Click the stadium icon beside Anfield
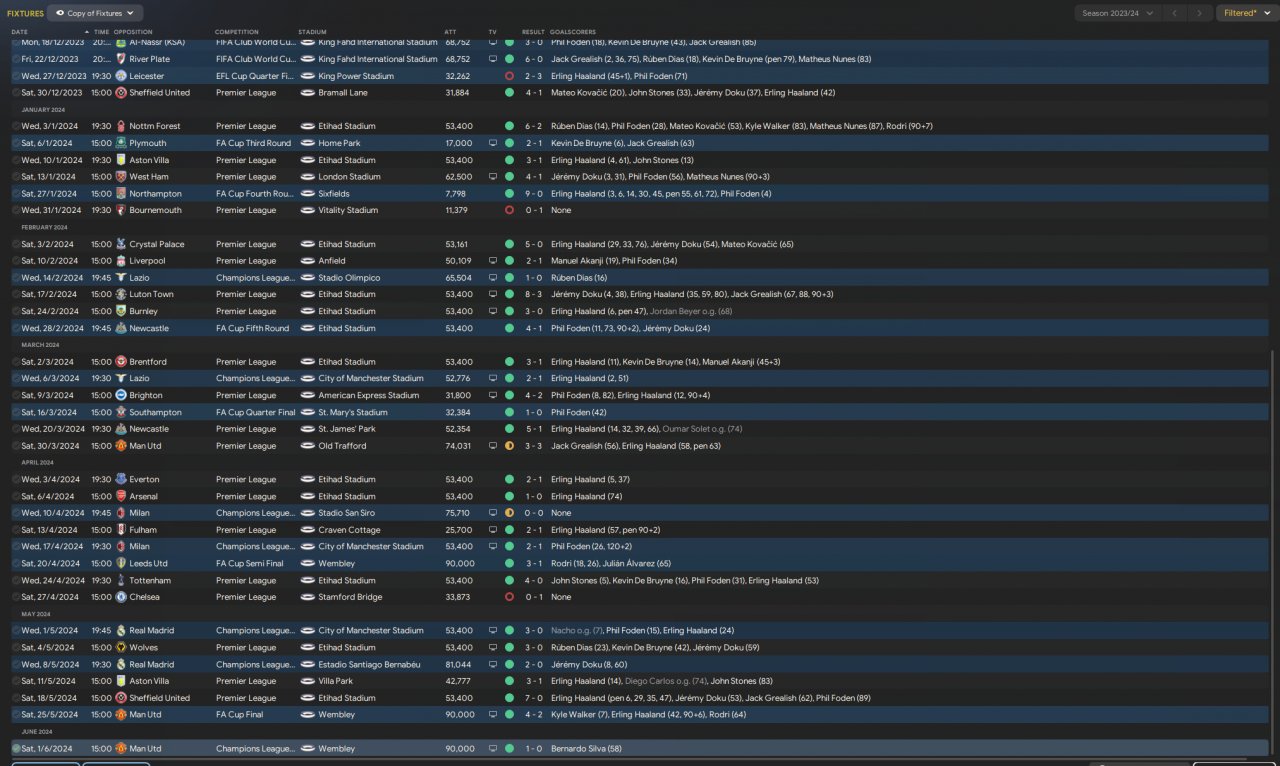The width and height of the screenshot is (1280, 766). (x=308, y=261)
